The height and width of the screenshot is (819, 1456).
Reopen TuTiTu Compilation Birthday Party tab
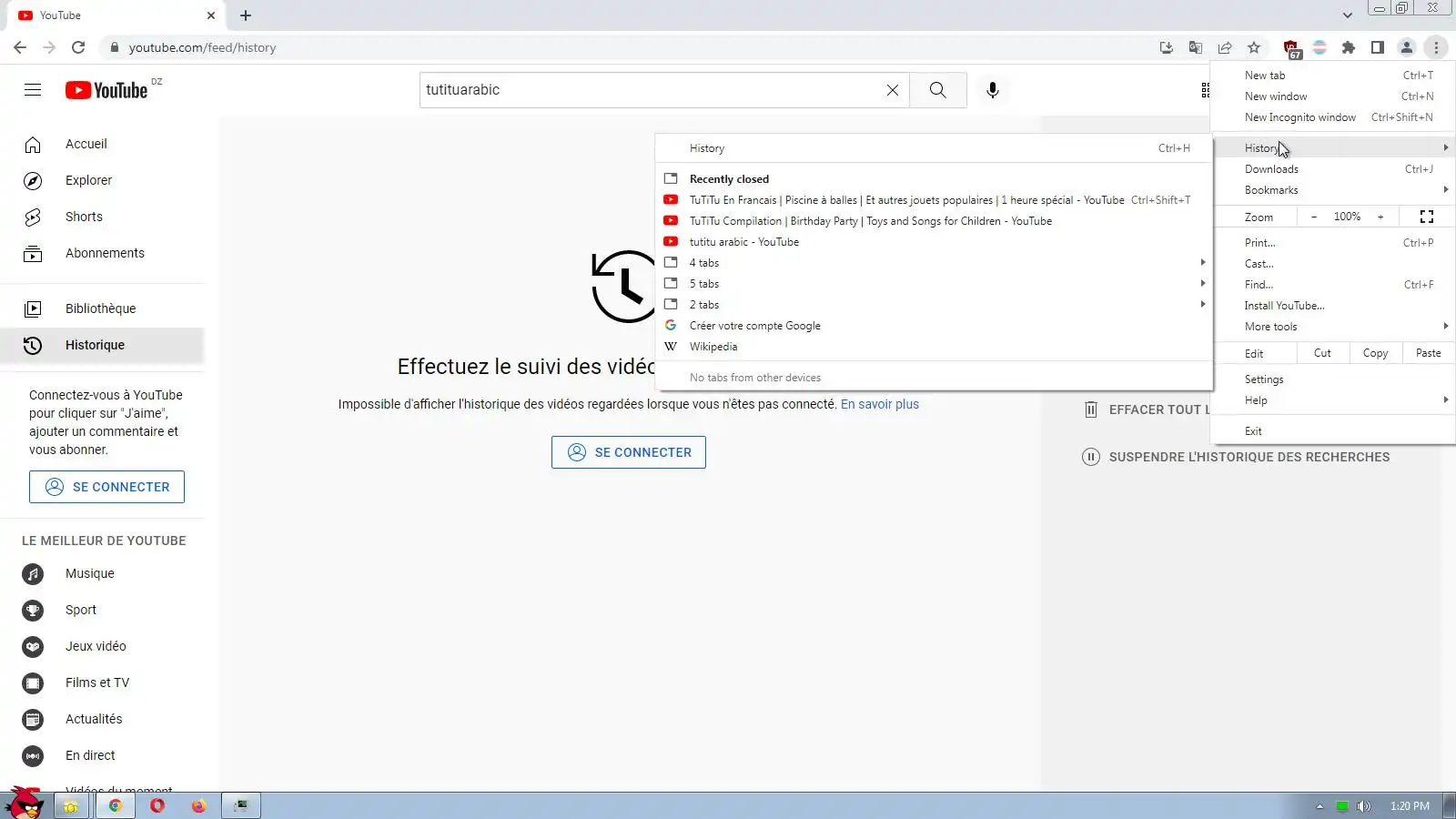[934, 221]
